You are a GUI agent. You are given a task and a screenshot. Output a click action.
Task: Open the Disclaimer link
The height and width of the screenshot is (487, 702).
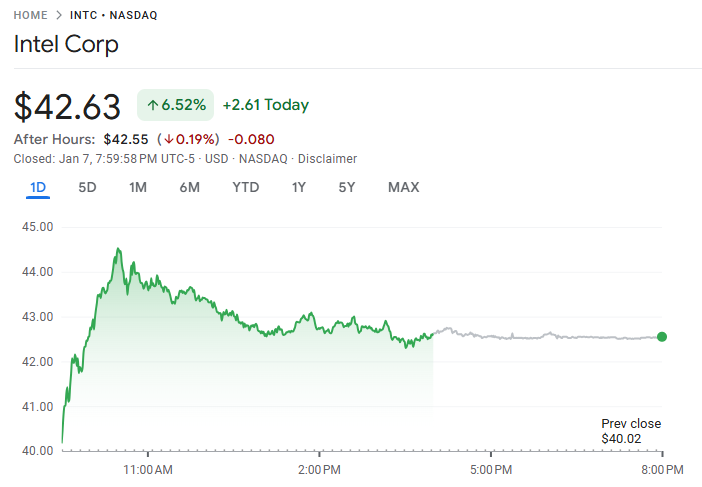tap(329, 159)
